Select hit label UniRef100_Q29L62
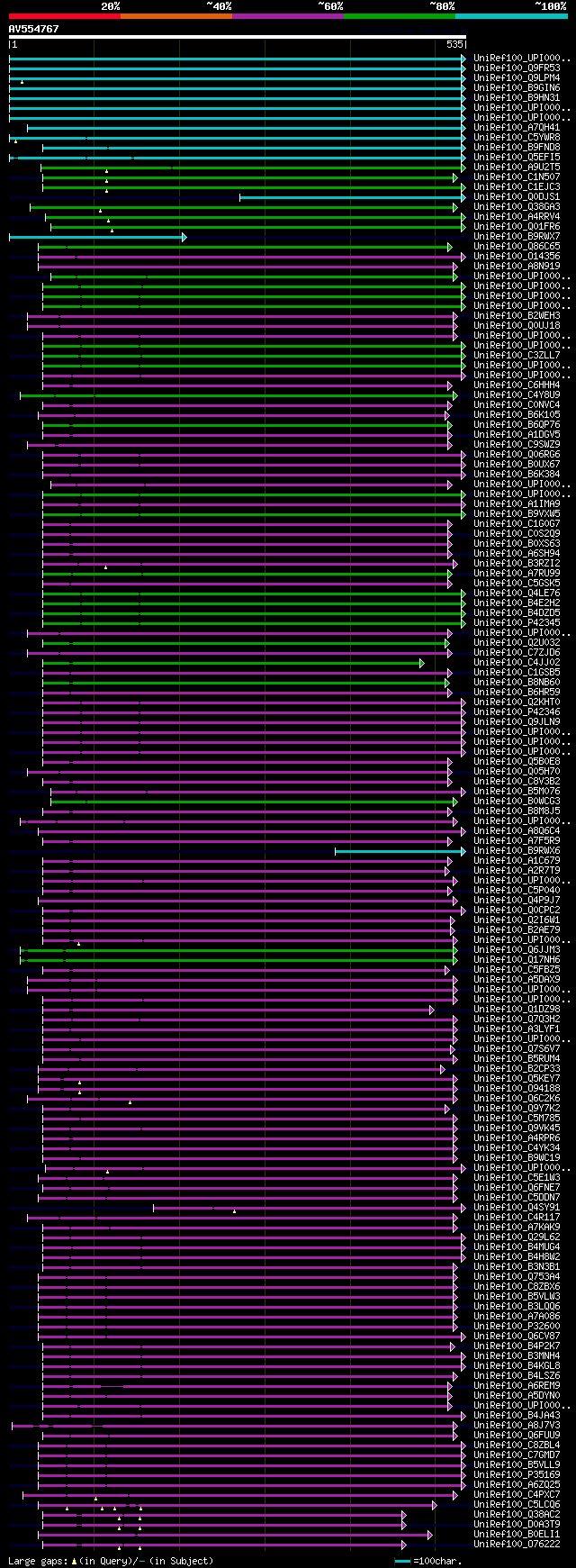This screenshot has height=1568, width=576. point(517,1237)
